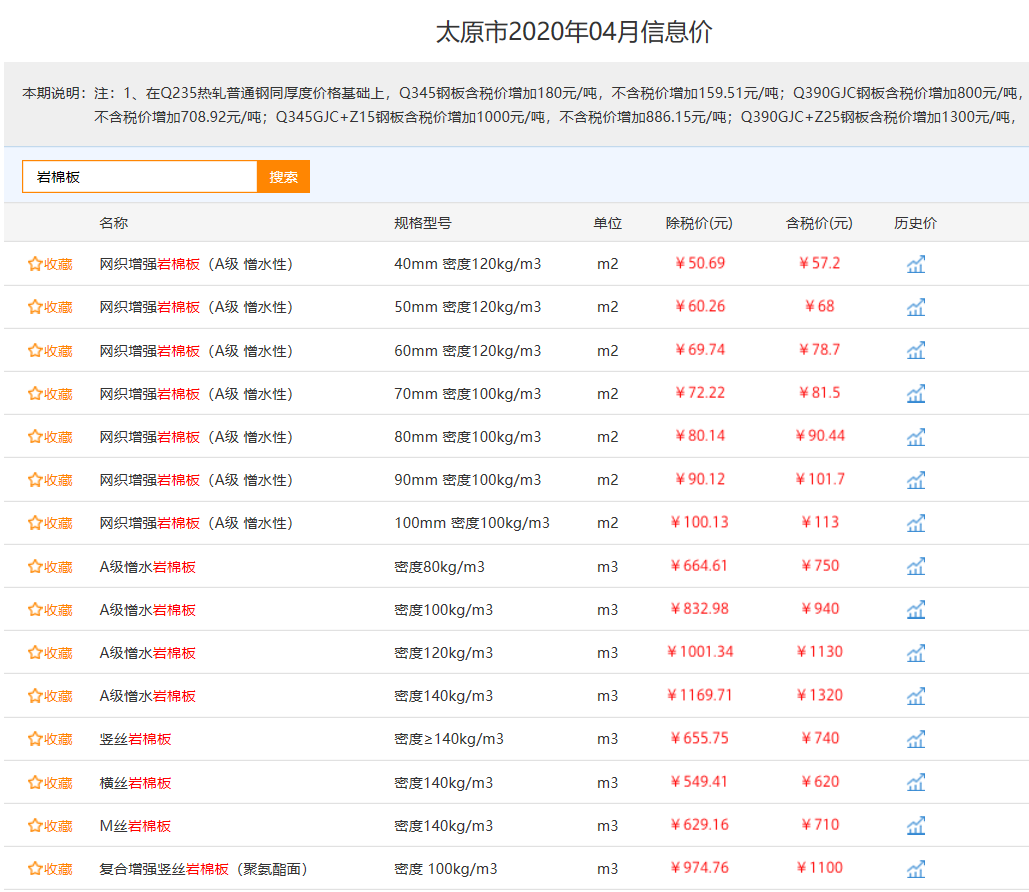Favorite the 90mm 密度100kg/m3 rock wool item
1029x892 pixels.
pyautogui.click(x=50, y=480)
